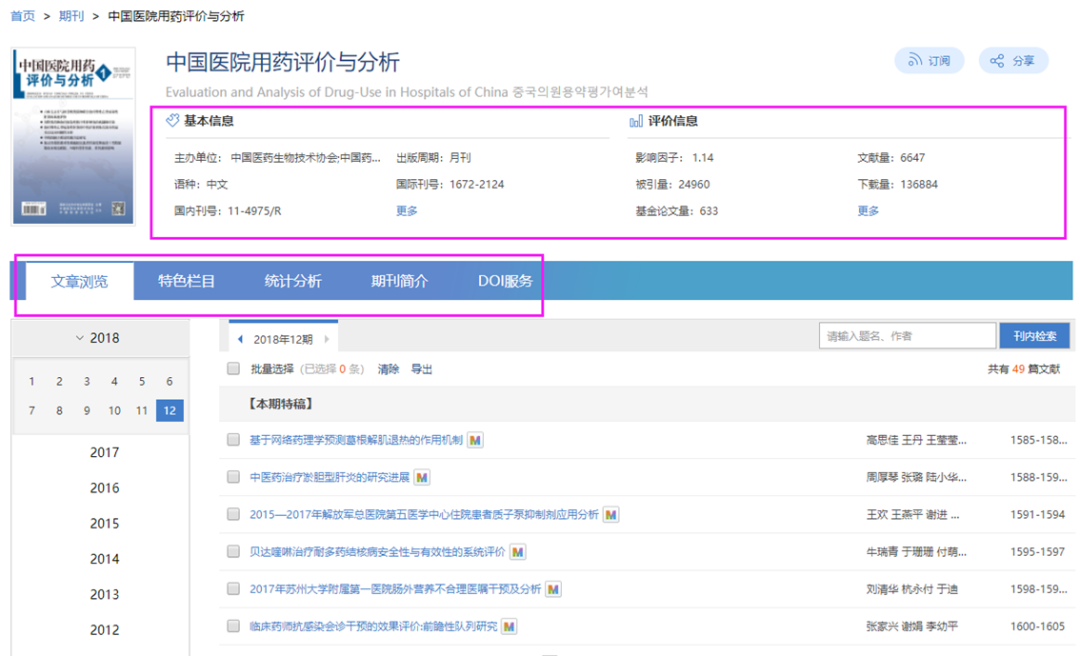This screenshot has height=656, width=1080.
Task: Click the title or author search input field
Action: 905,335
